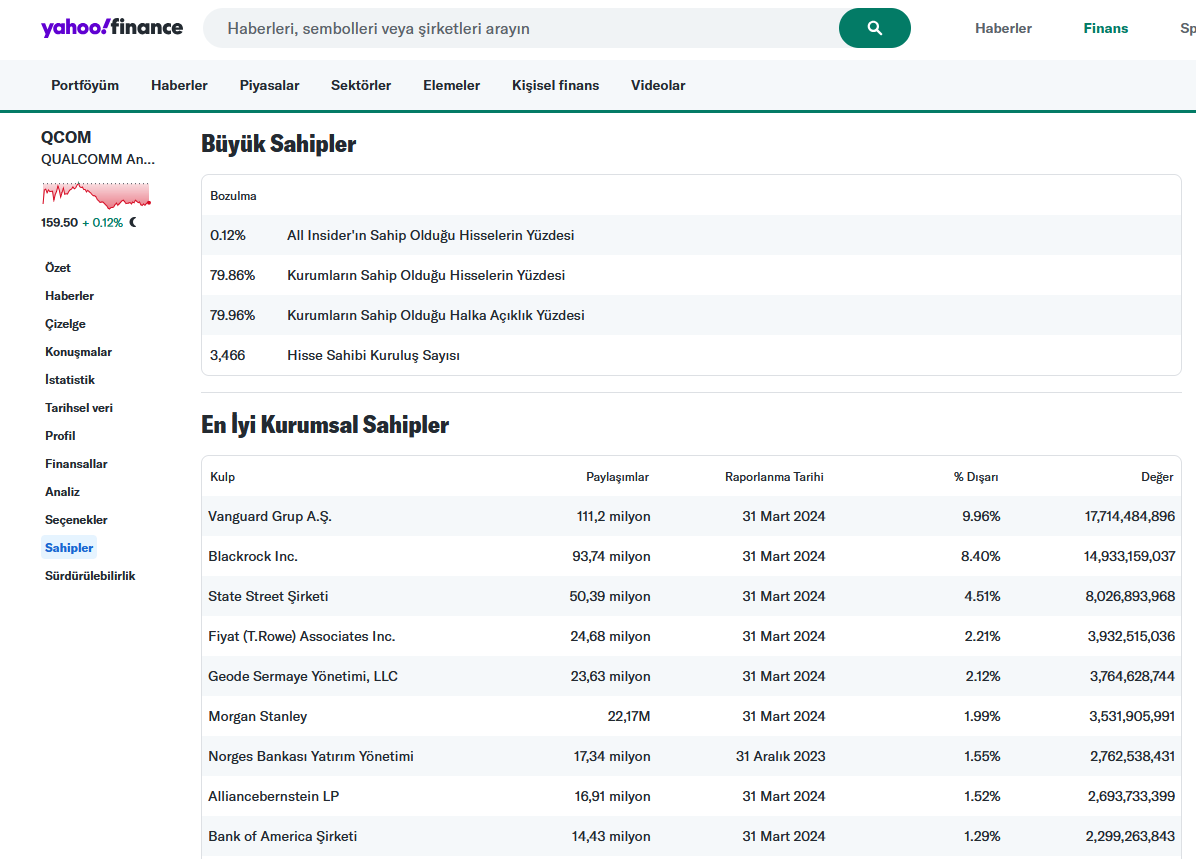This screenshot has width=1196, height=859.
Task: Open Haberler in the top right header
Action: pyautogui.click(x=1003, y=28)
